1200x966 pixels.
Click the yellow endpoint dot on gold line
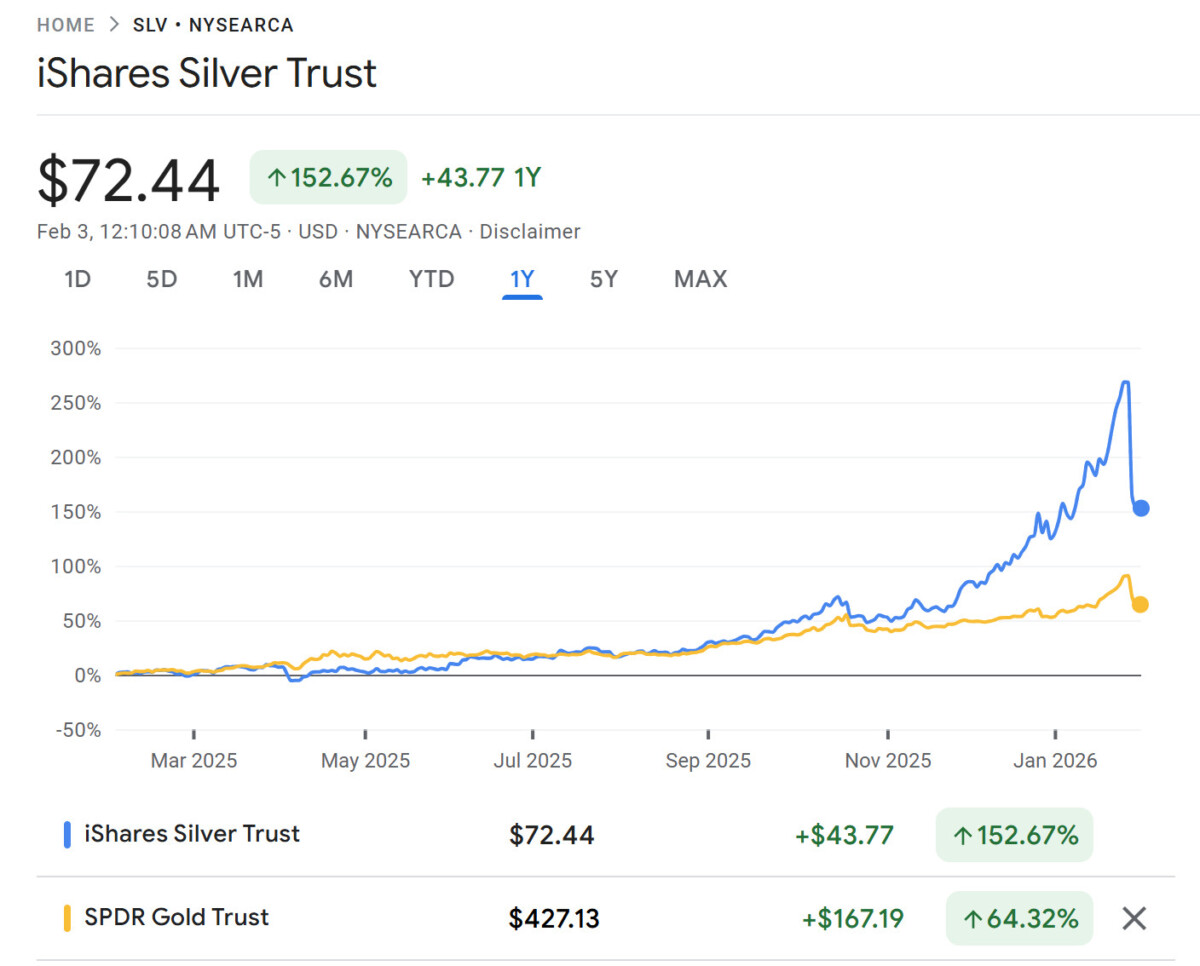(1140, 604)
